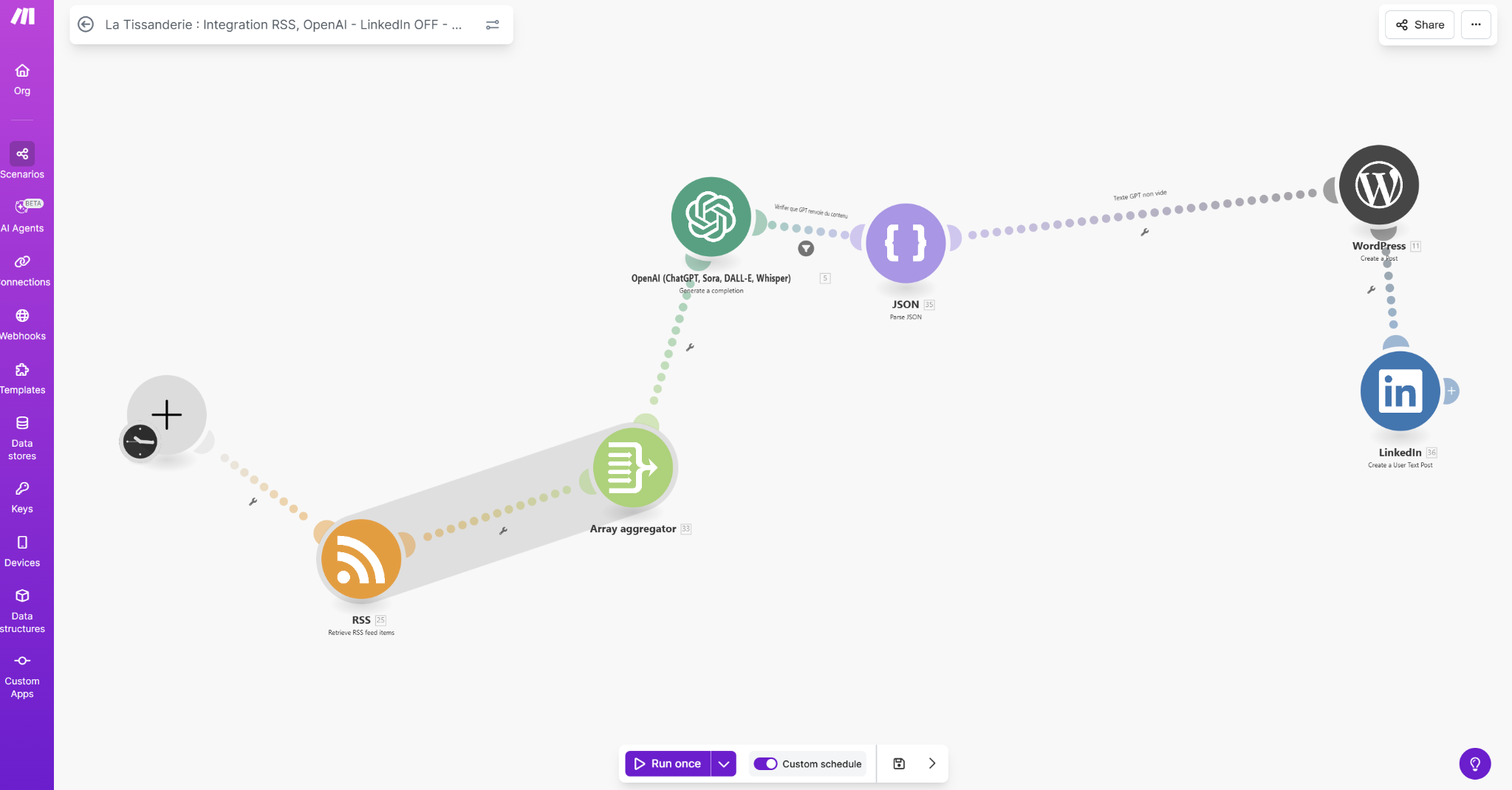
Task: Open the Array aggregator module
Action: [633, 468]
